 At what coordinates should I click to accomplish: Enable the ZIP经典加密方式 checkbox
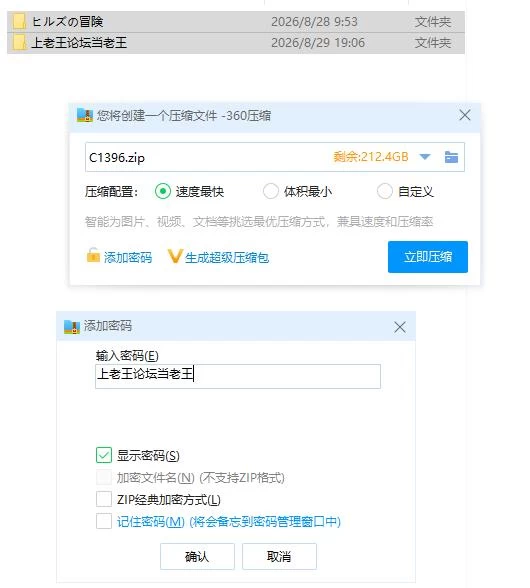pyautogui.click(x=104, y=499)
